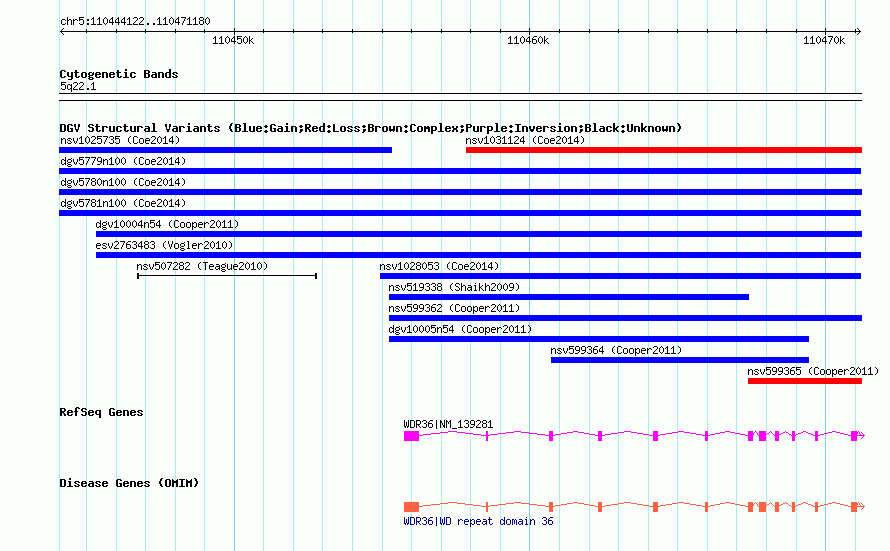
Task: Click the chr5:110444122..110471180 region label
Action: click(135, 21)
